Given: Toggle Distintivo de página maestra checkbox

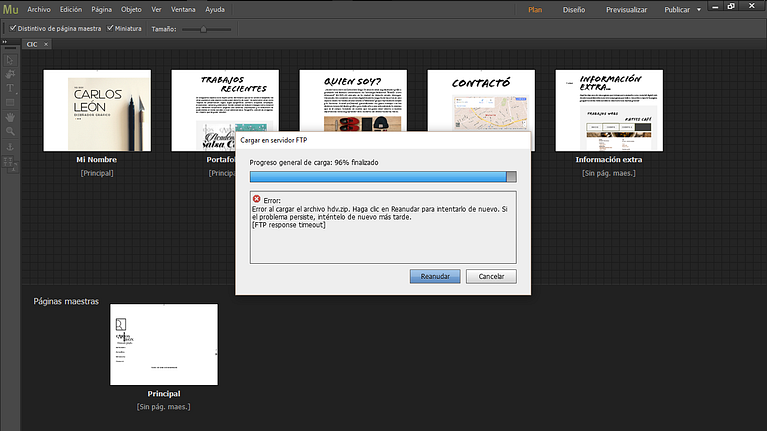Looking at the screenshot, I should [x=12, y=28].
